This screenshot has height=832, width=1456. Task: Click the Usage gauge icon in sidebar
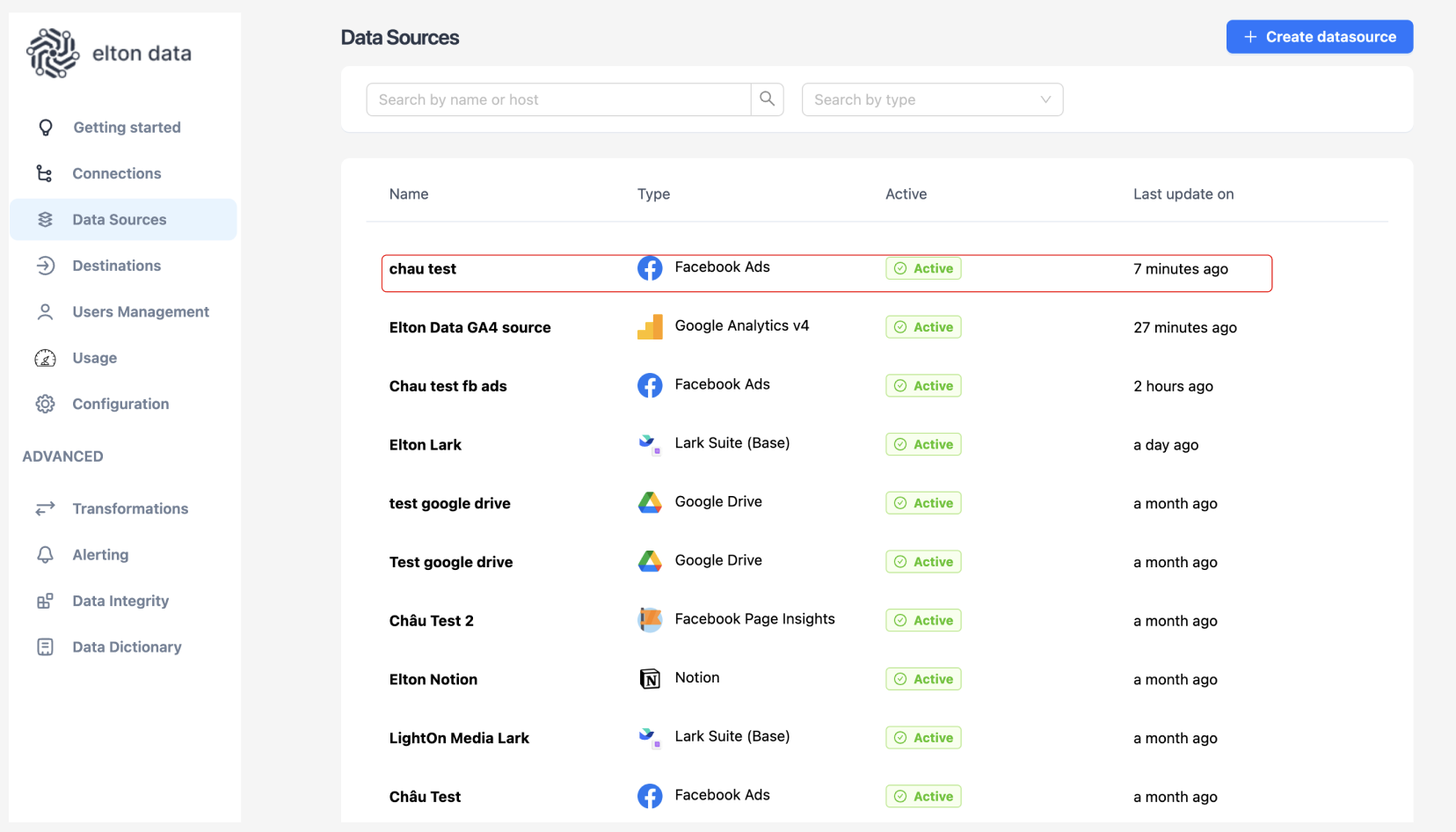point(45,358)
